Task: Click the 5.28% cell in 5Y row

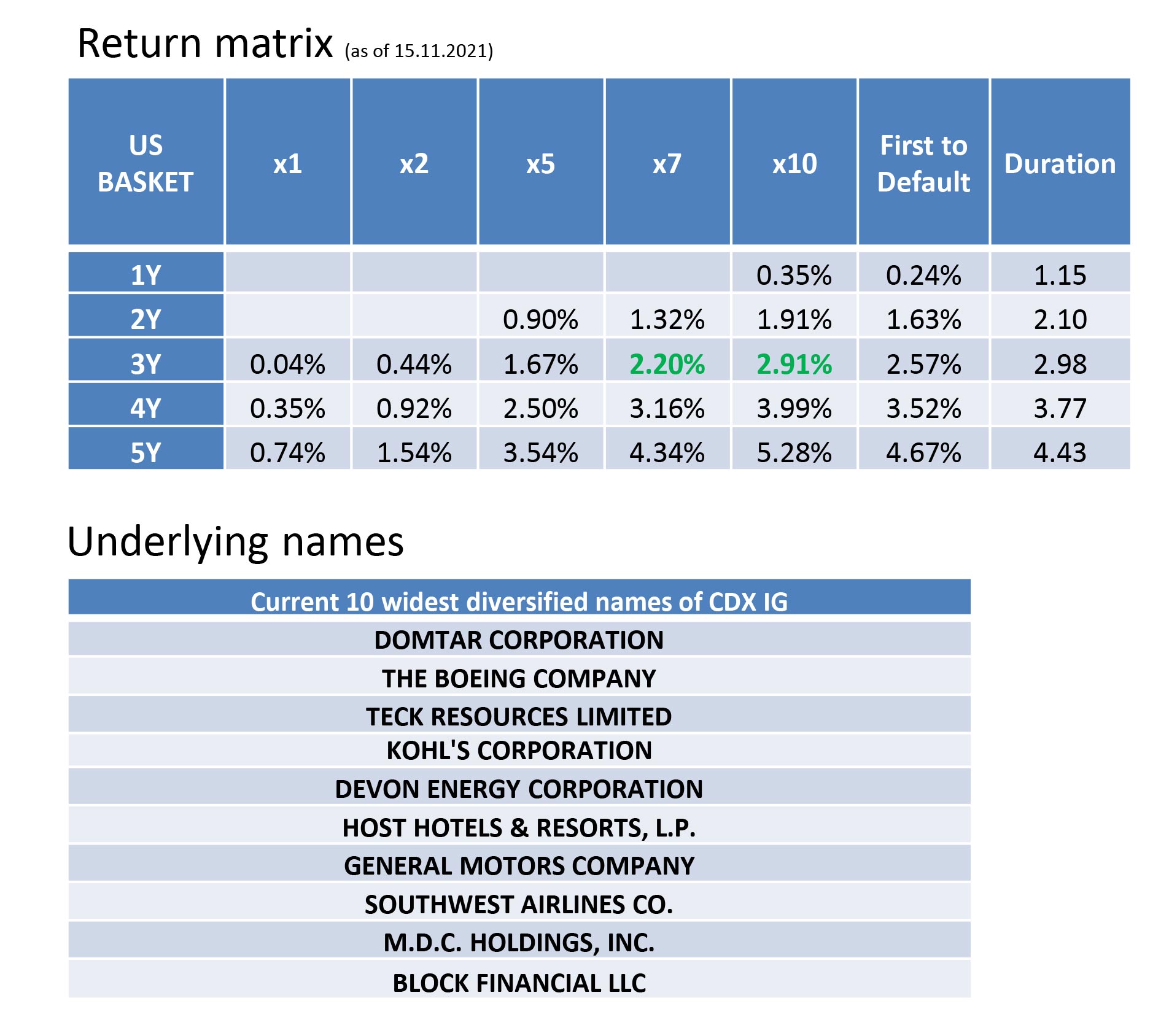Action: tap(794, 452)
